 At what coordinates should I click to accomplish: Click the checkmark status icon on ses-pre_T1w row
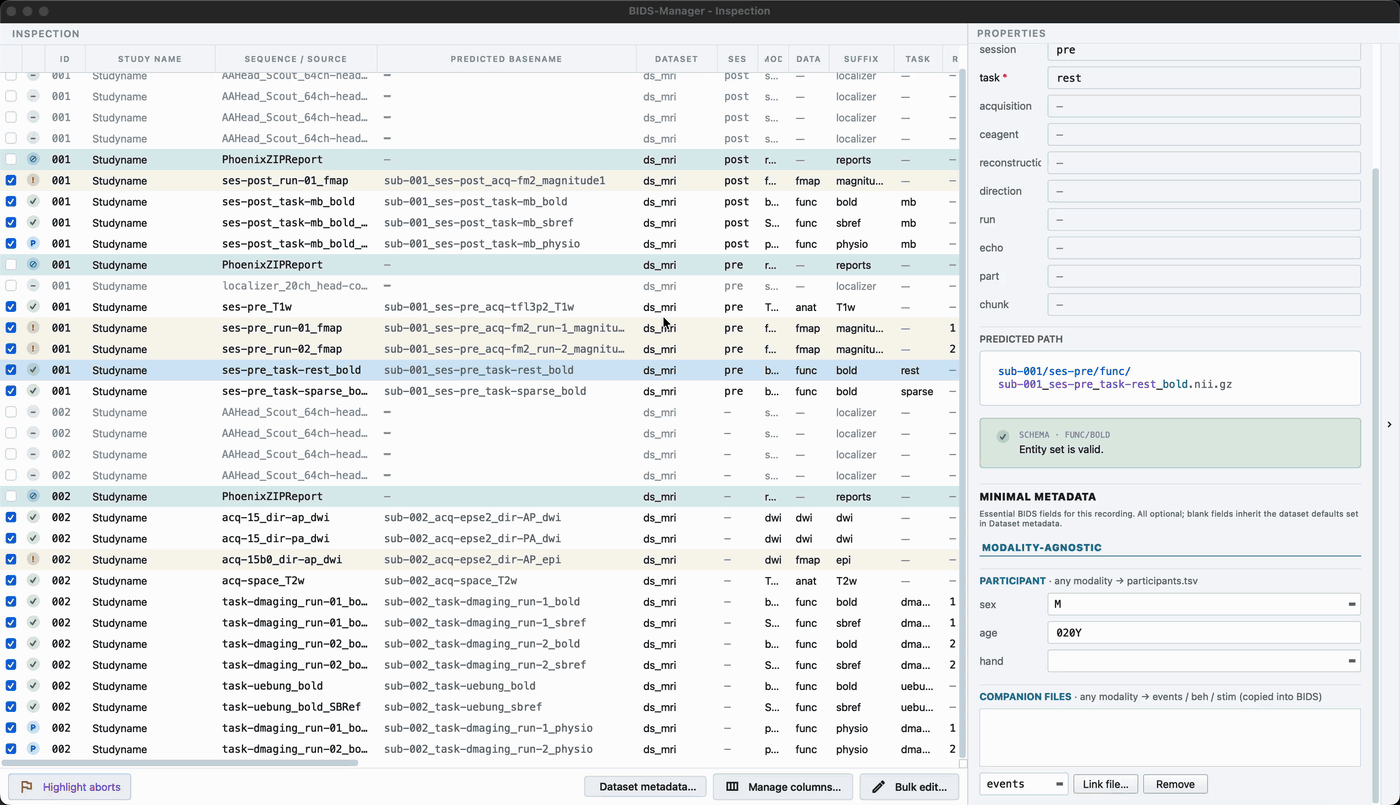[x=33, y=307]
